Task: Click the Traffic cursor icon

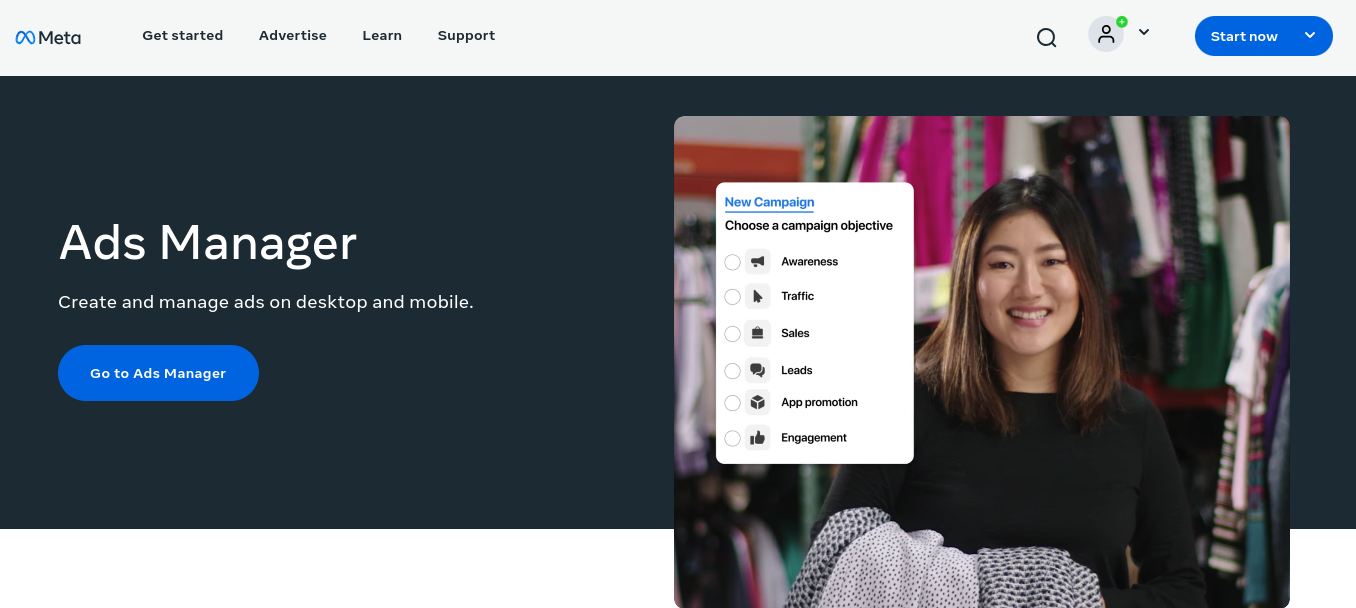Action: point(758,297)
